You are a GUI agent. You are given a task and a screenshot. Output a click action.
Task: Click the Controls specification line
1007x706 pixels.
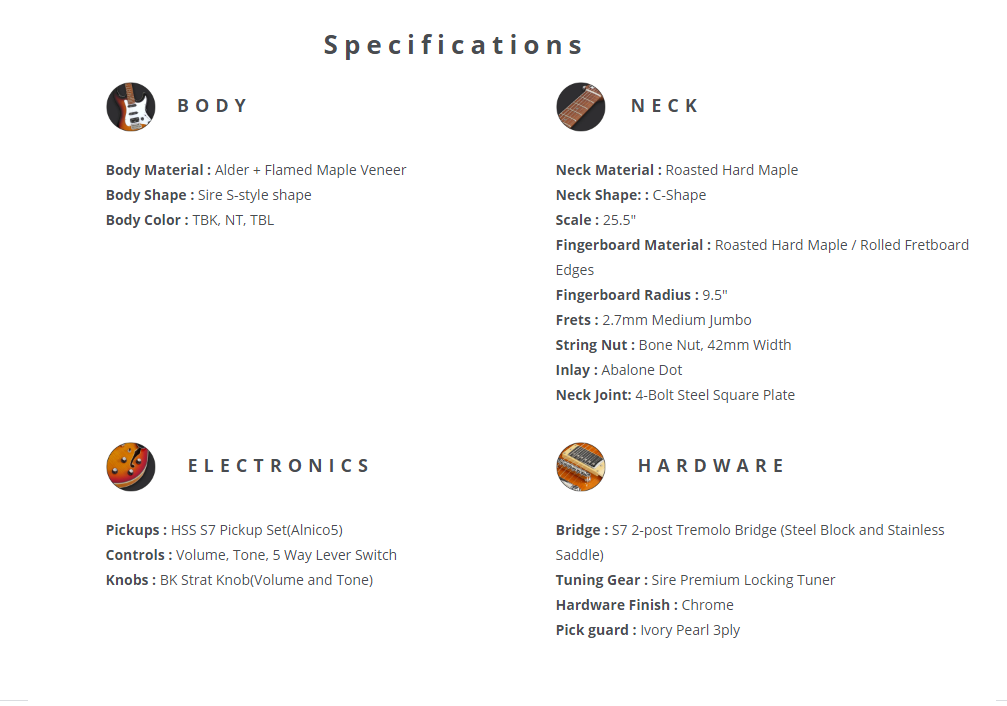tap(251, 555)
